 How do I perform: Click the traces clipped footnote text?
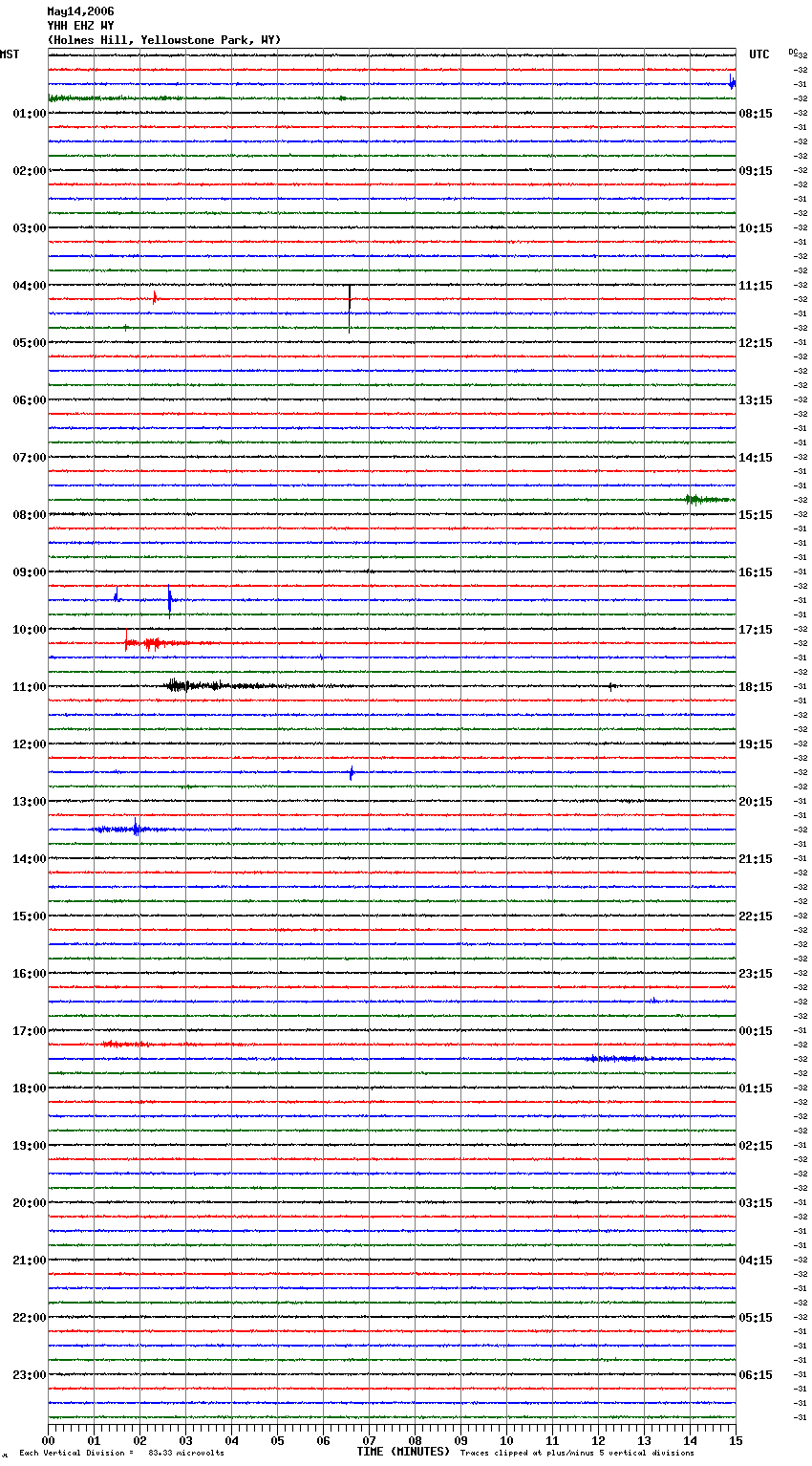pyautogui.click(x=577, y=1454)
